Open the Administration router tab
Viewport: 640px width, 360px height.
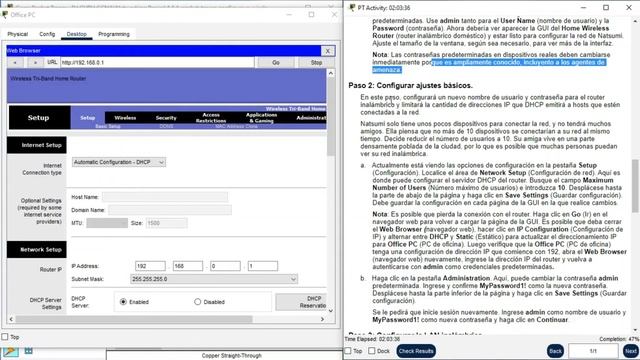coord(311,118)
